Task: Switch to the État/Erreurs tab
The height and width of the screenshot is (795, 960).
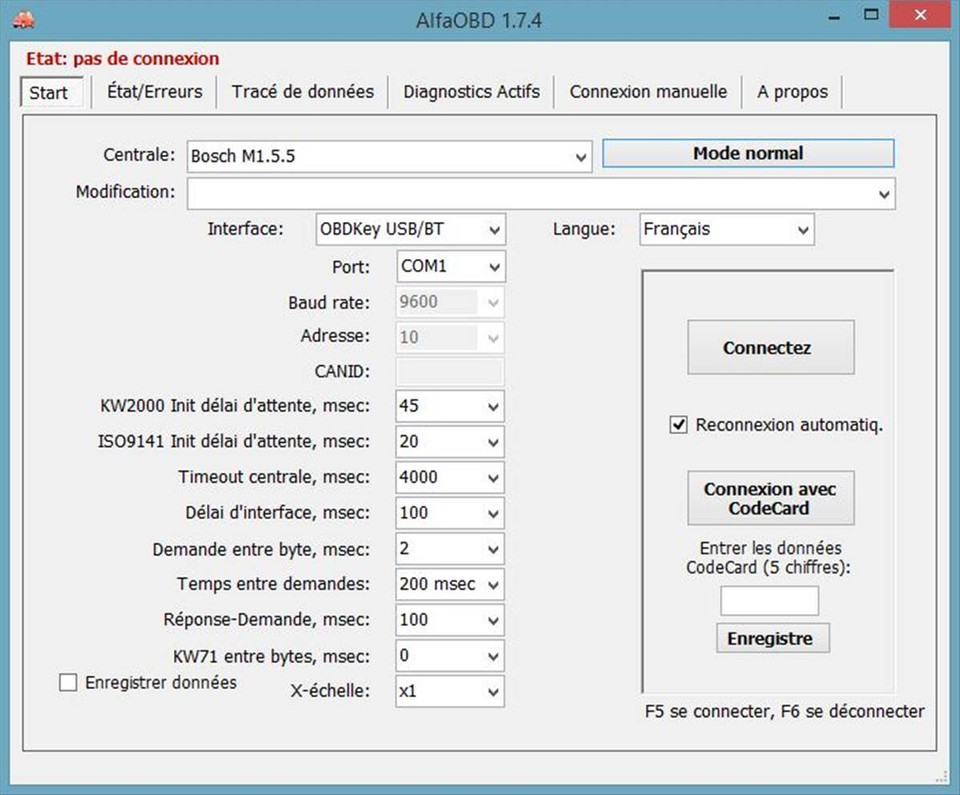Action: 154,91
